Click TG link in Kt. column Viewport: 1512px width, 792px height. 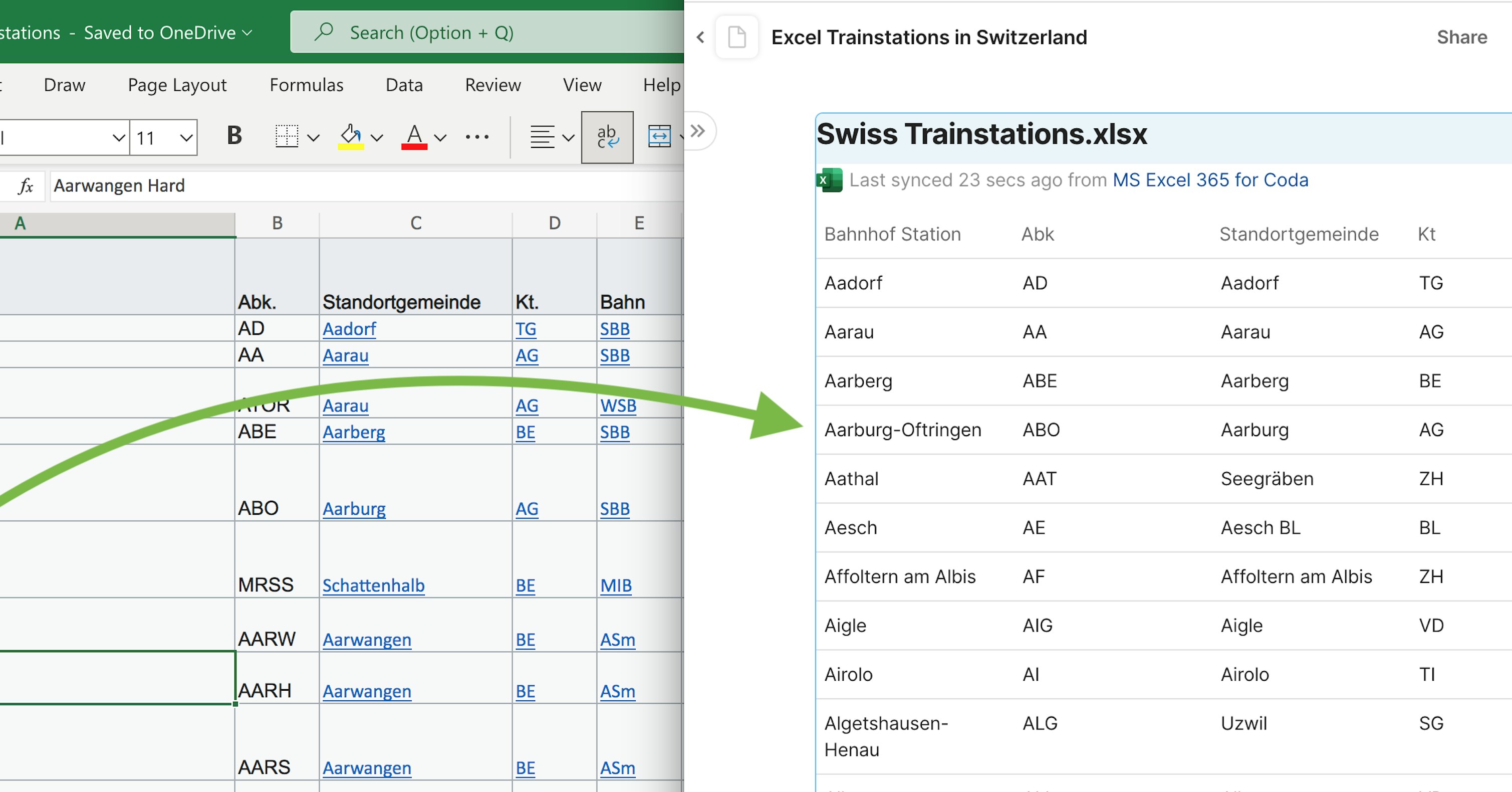pos(526,329)
